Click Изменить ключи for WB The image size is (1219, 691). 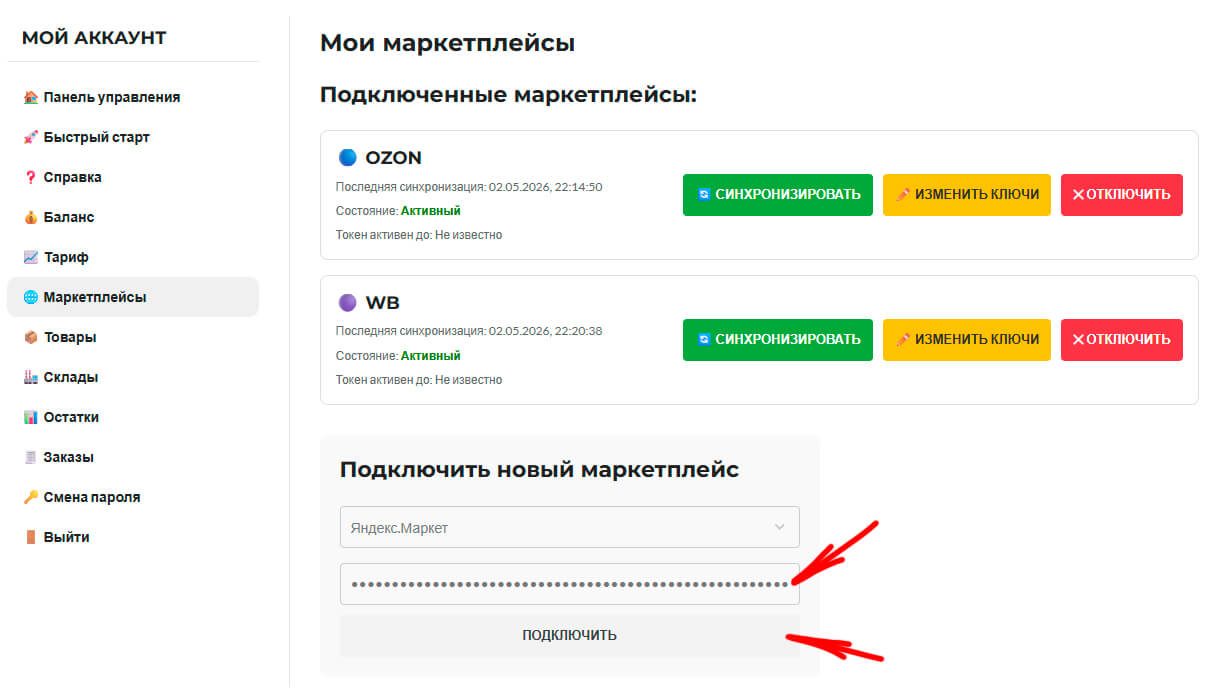pyautogui.click(x=967, y=340)
